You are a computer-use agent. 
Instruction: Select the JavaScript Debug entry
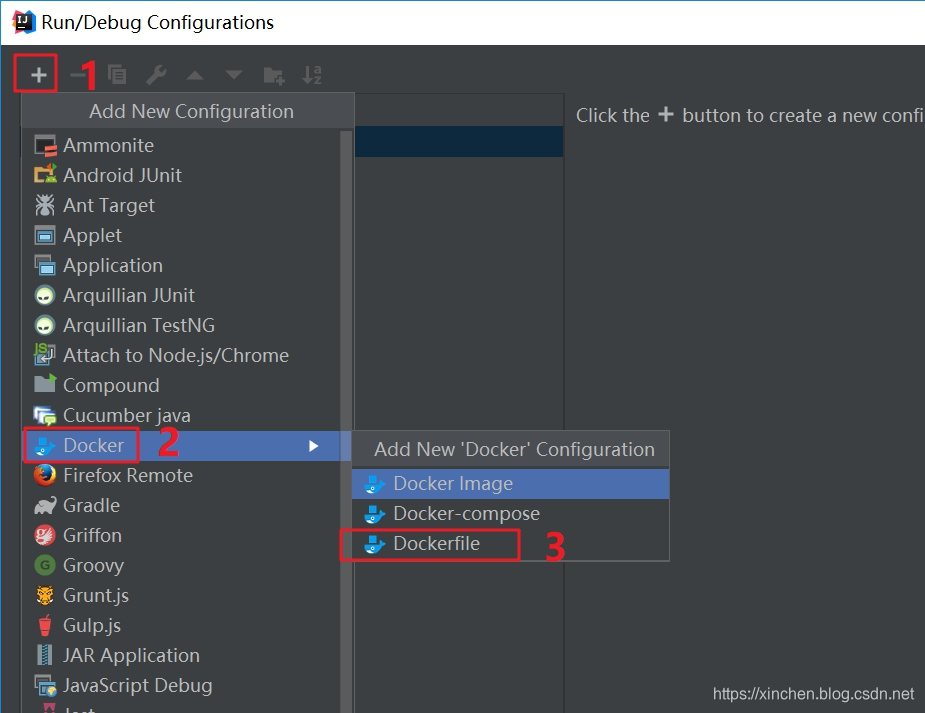[181, 685]
